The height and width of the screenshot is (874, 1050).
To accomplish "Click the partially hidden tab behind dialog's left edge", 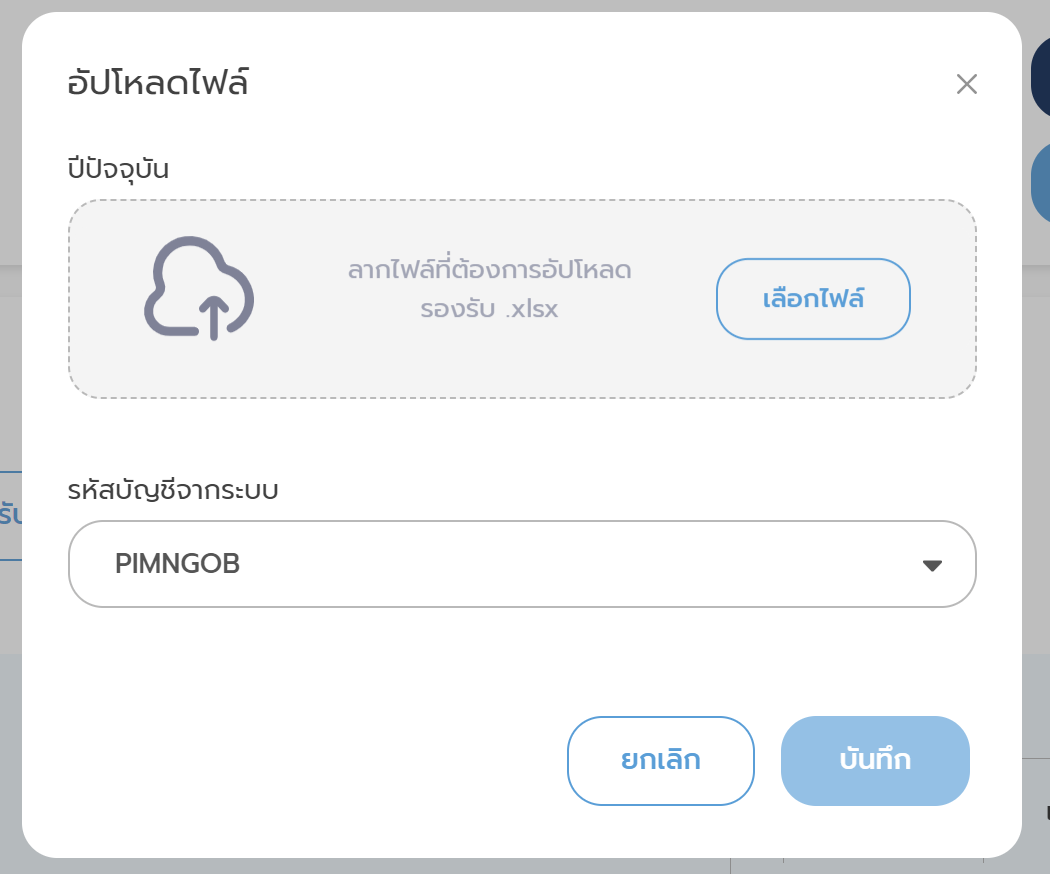I will 10,515.
